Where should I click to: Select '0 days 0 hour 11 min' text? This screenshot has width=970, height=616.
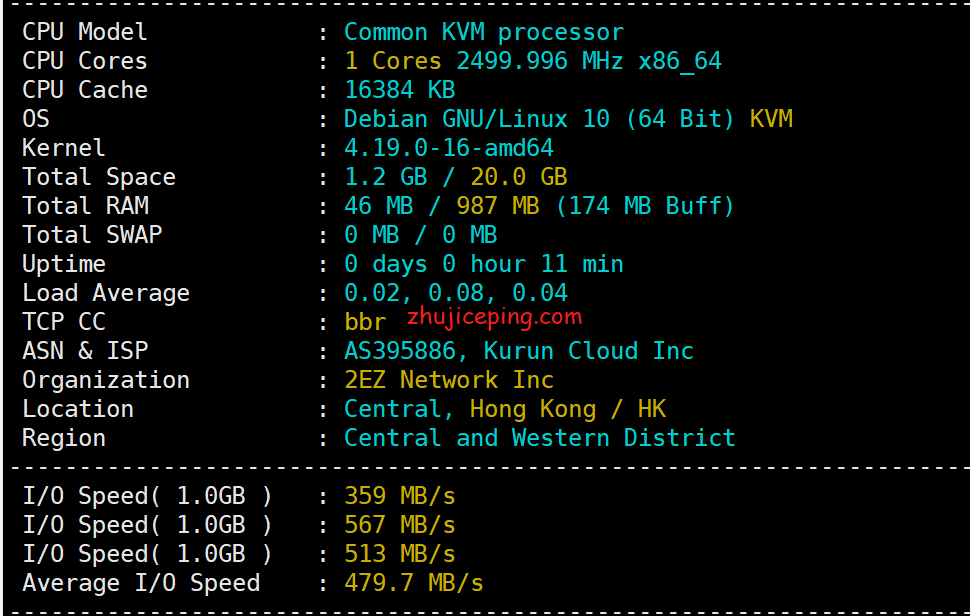(484, 264)
